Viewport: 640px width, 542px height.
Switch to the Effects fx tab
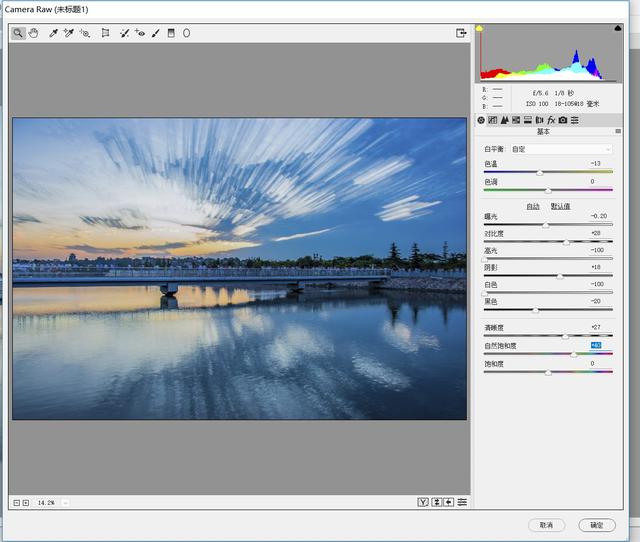point(551,120)
